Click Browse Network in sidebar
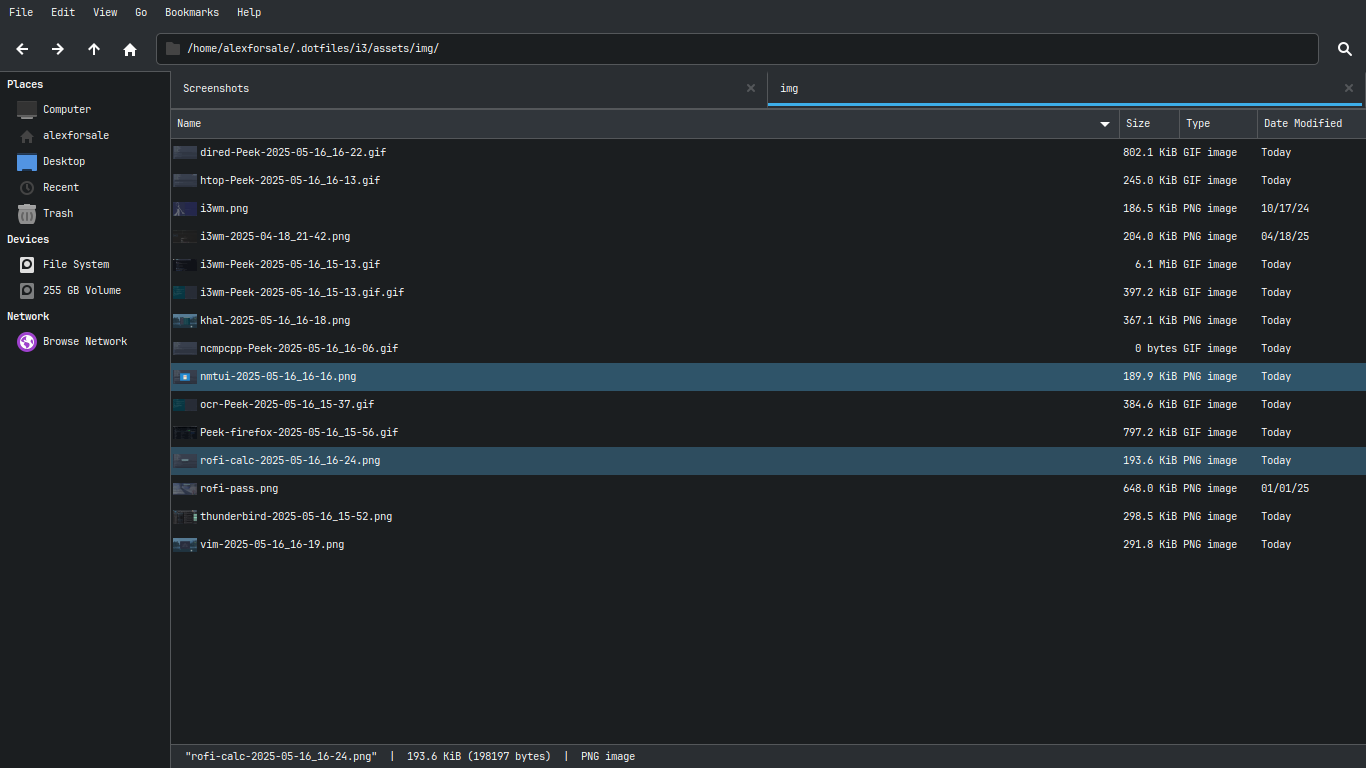1366x768 pixels. (85, 341)
